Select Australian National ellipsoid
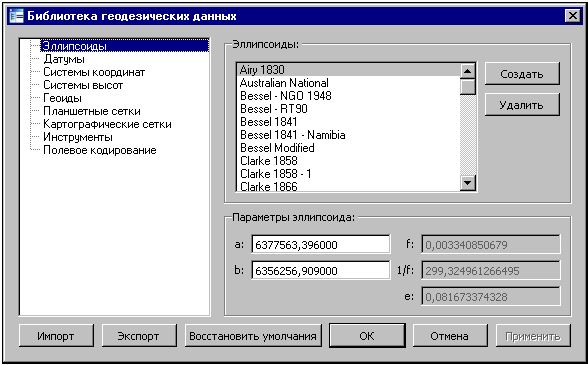 [348, 83]
